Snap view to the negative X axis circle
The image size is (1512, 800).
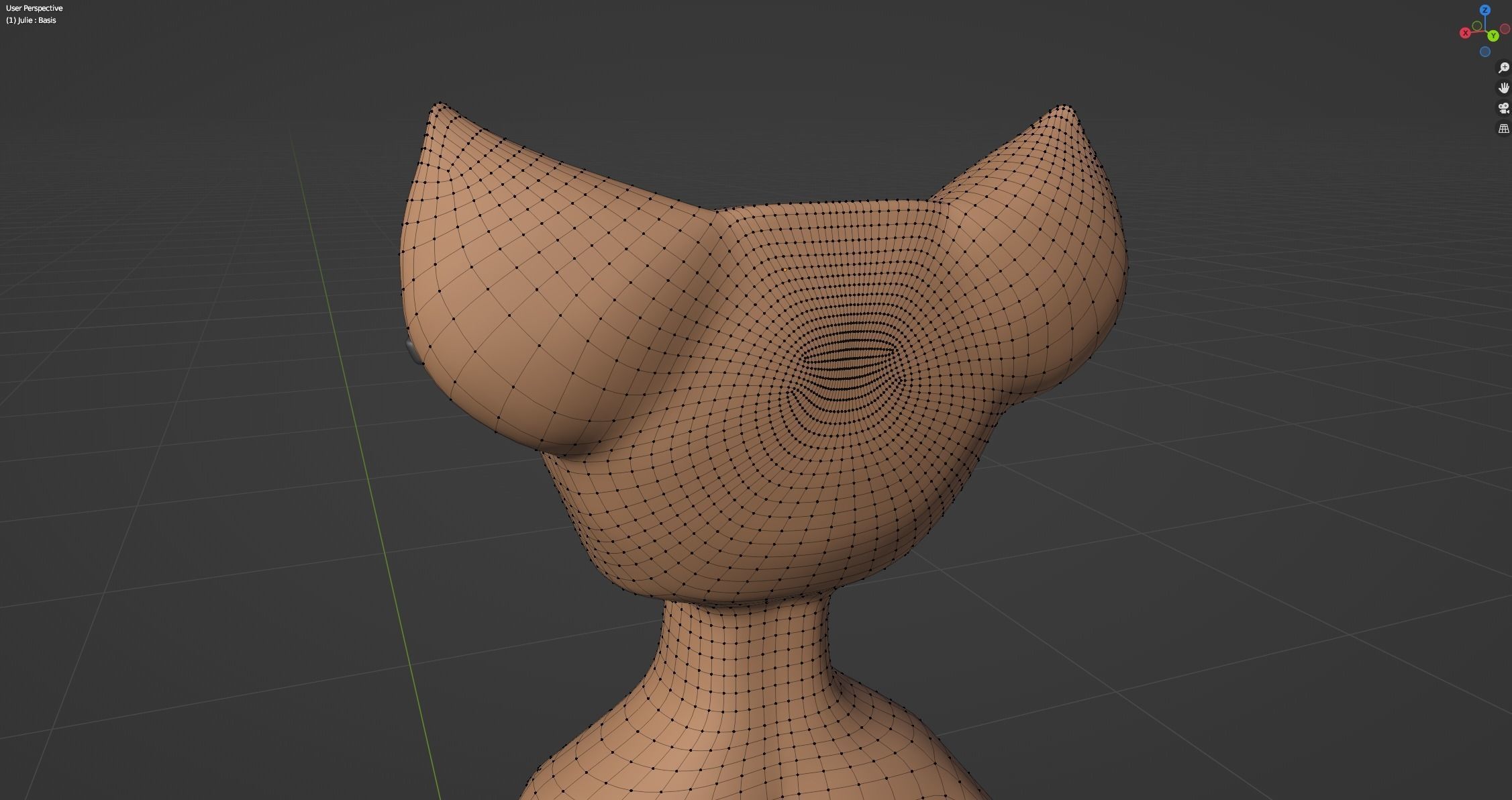point(1505,29)
